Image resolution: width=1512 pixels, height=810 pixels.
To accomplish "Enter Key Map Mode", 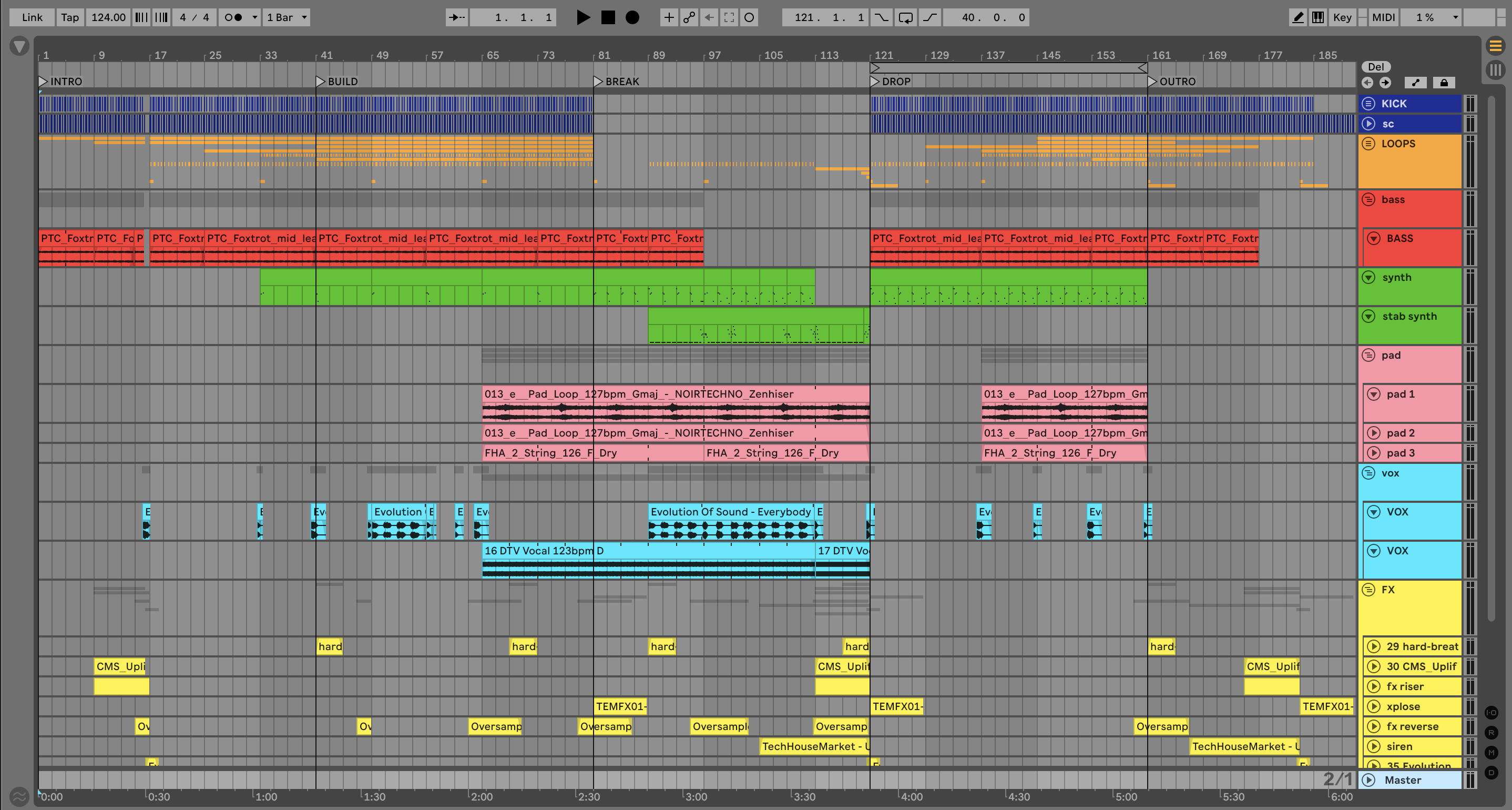I will point(1342,17).
